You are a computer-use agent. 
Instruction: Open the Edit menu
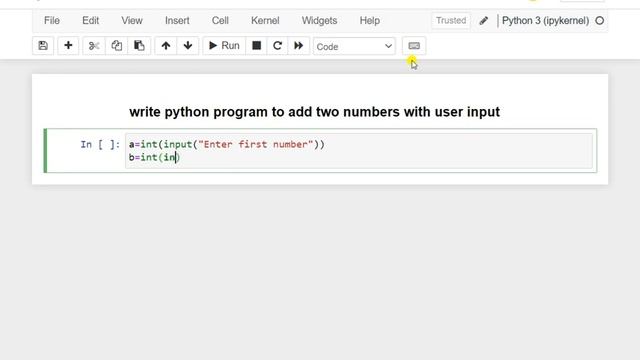[90, 20]
